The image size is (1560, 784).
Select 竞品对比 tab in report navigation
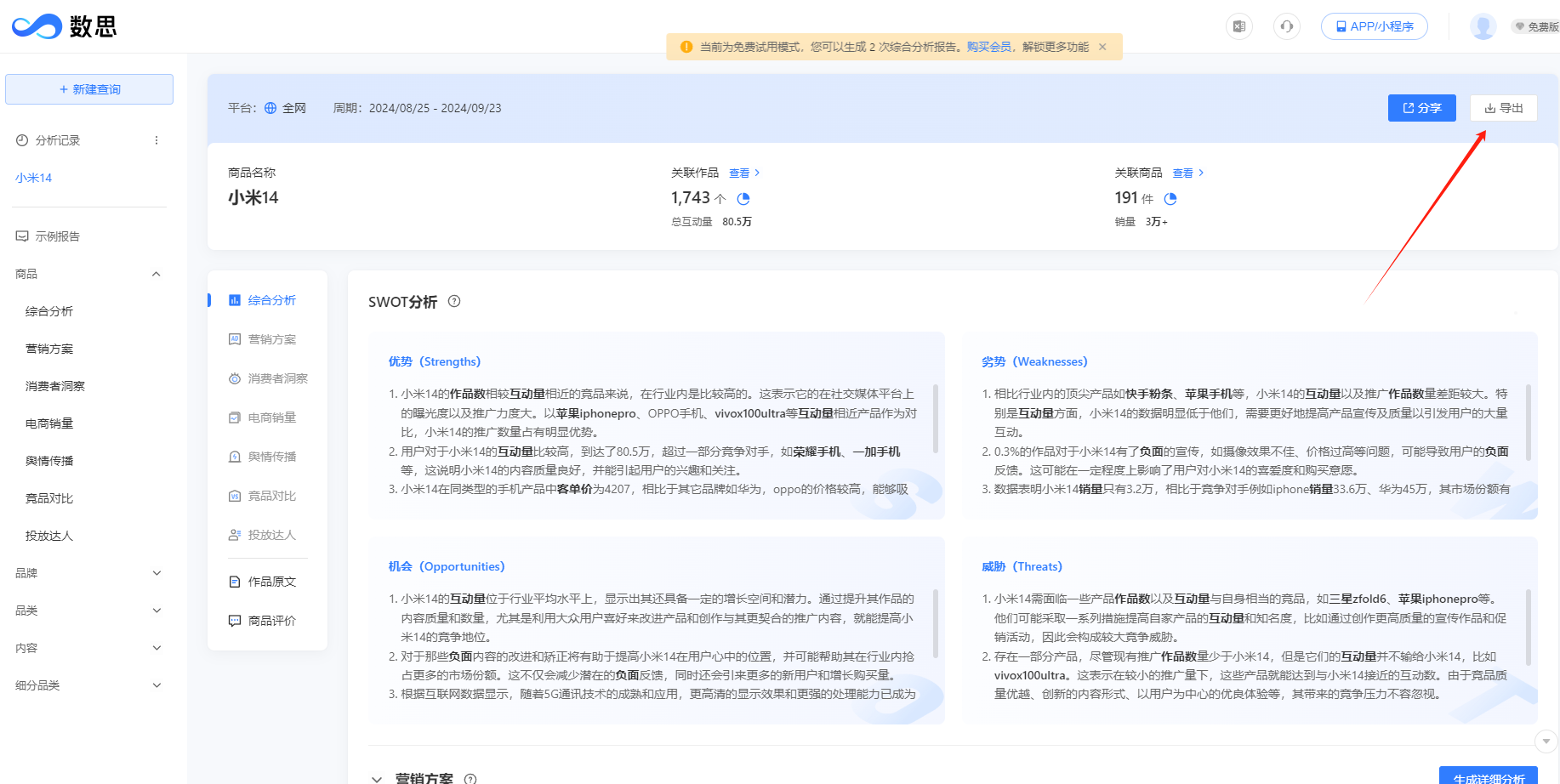tap(262, 496)
